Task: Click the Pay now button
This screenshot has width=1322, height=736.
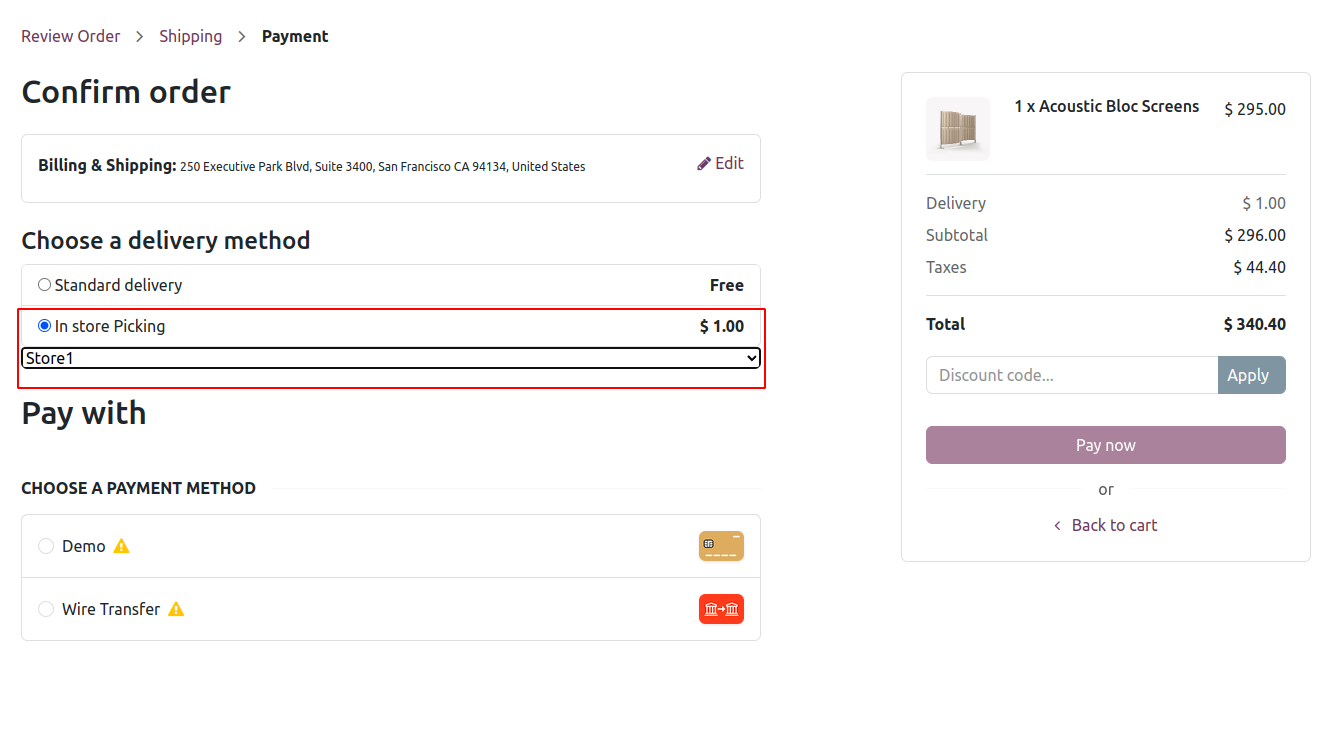Action: (1106, 445)
